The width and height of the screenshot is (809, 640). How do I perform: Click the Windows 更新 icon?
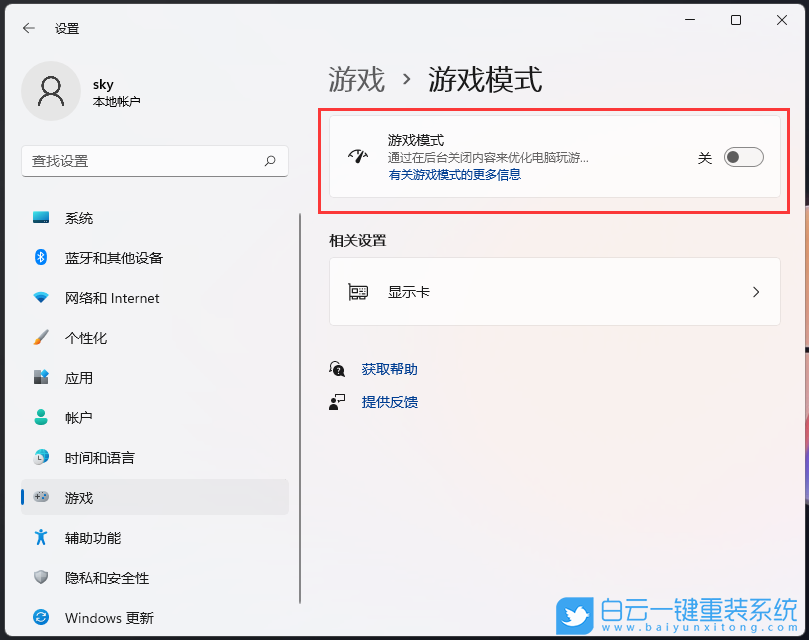tap(40, 617)
